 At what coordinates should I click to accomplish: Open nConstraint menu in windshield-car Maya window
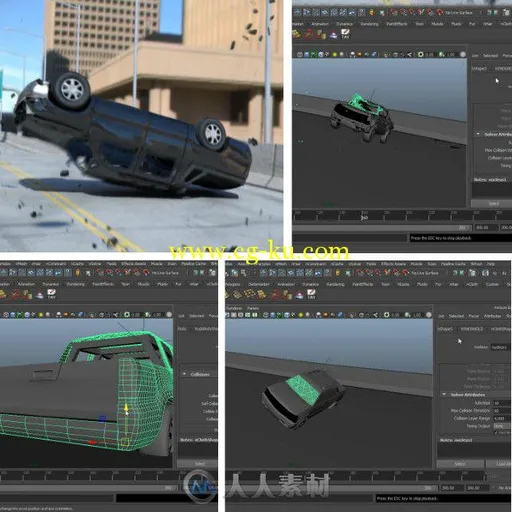[315, 264]
